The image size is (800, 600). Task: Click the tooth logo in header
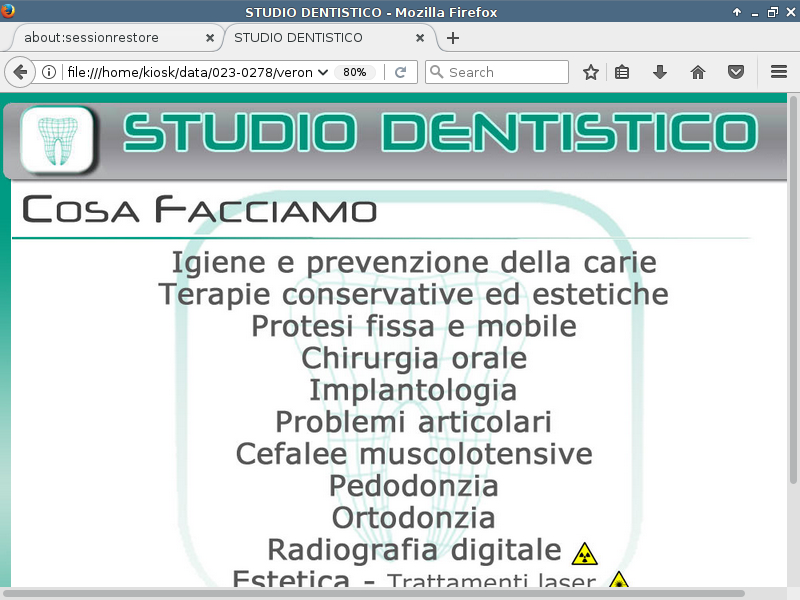coord(57,140)
